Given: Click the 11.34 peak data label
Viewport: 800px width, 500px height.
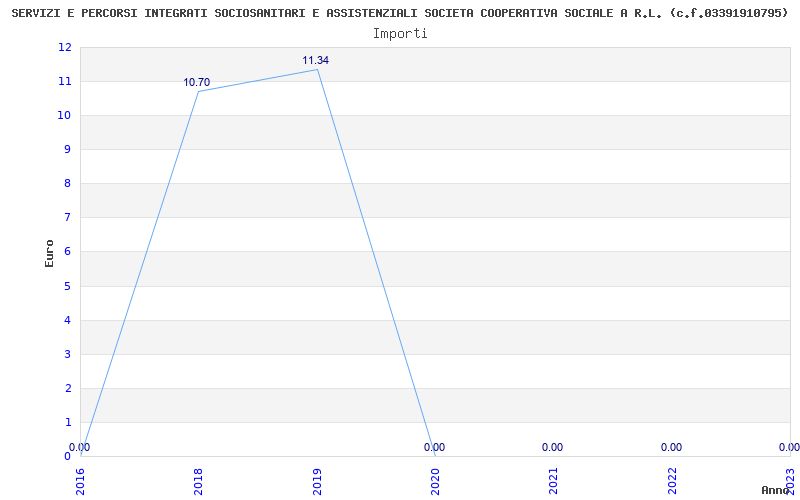Looking at the screenshot, I should 315,60.
